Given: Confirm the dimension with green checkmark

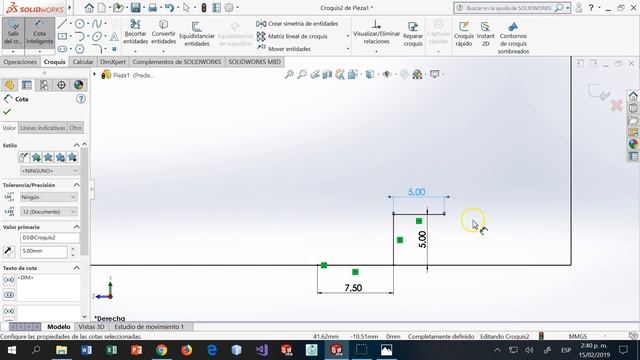Looking at the screenshot, I should point(7,111).
